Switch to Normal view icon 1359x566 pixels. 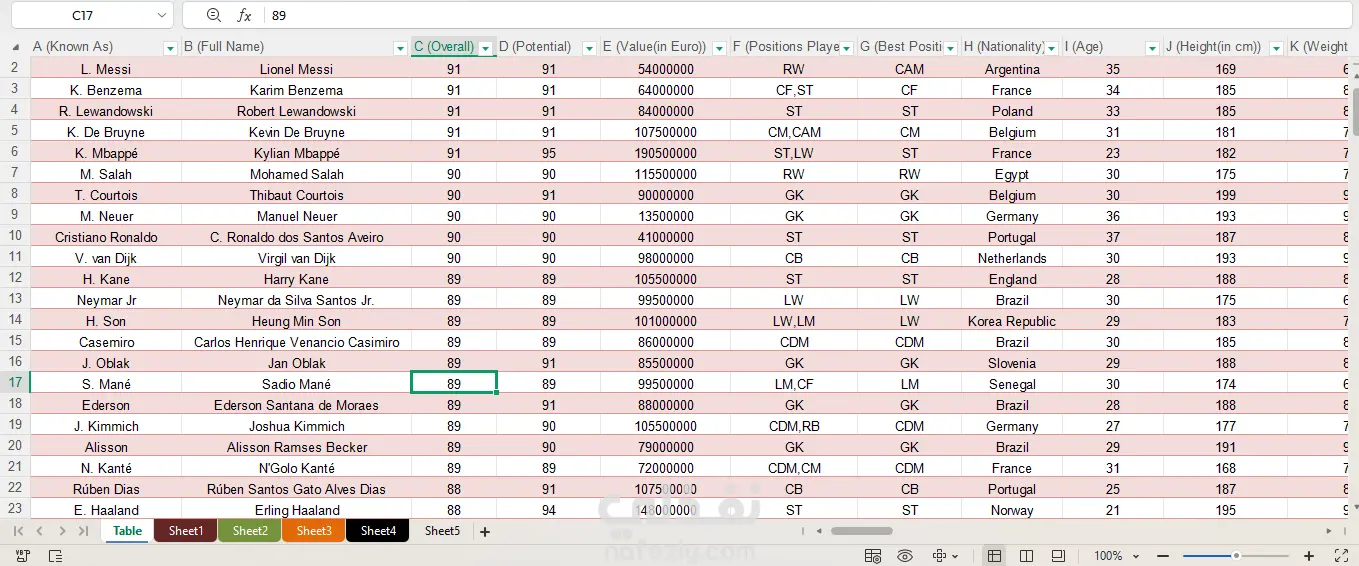pos(994,556)
